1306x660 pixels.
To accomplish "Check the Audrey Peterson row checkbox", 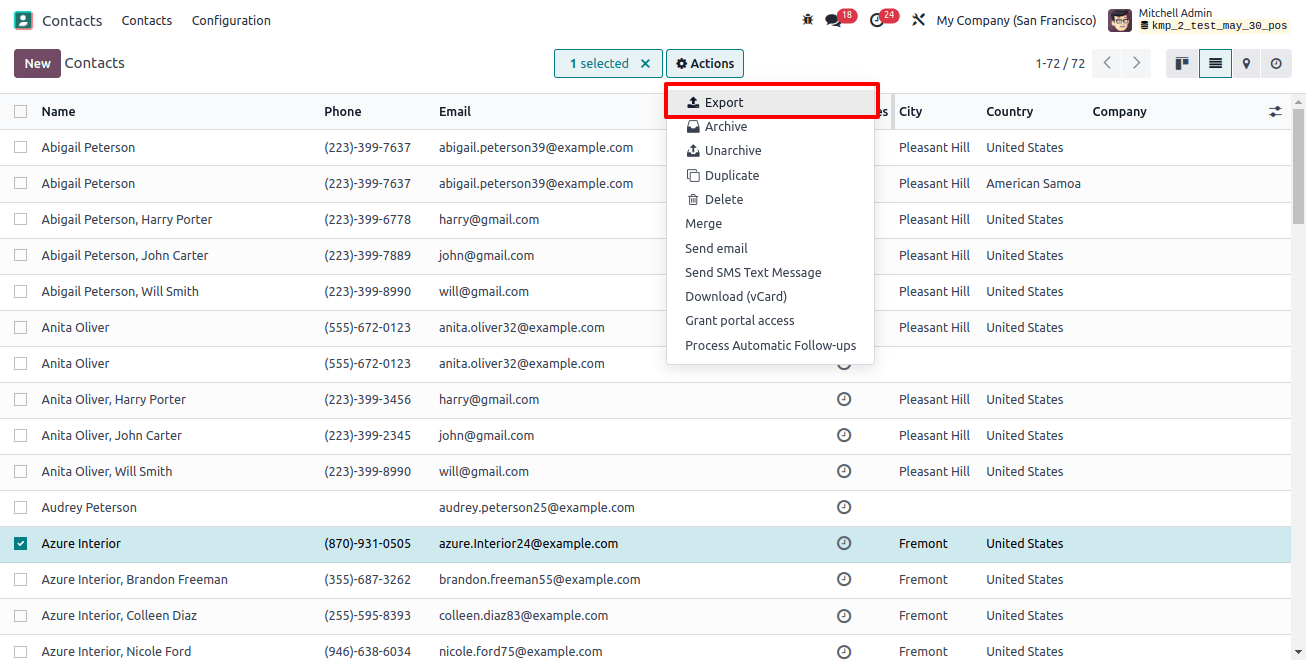I will 20,508.
